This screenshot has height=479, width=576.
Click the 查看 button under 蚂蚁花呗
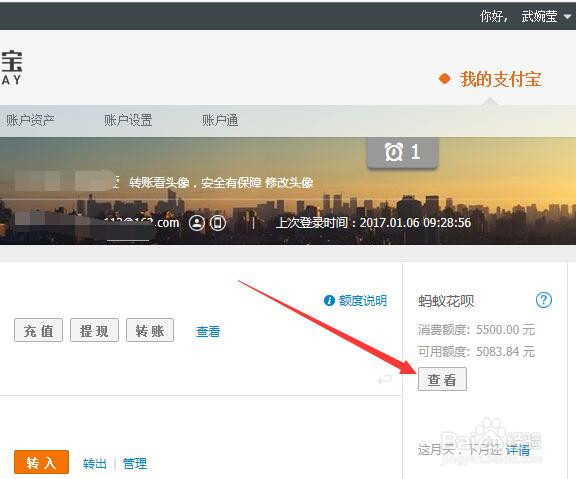pos(442,379)
